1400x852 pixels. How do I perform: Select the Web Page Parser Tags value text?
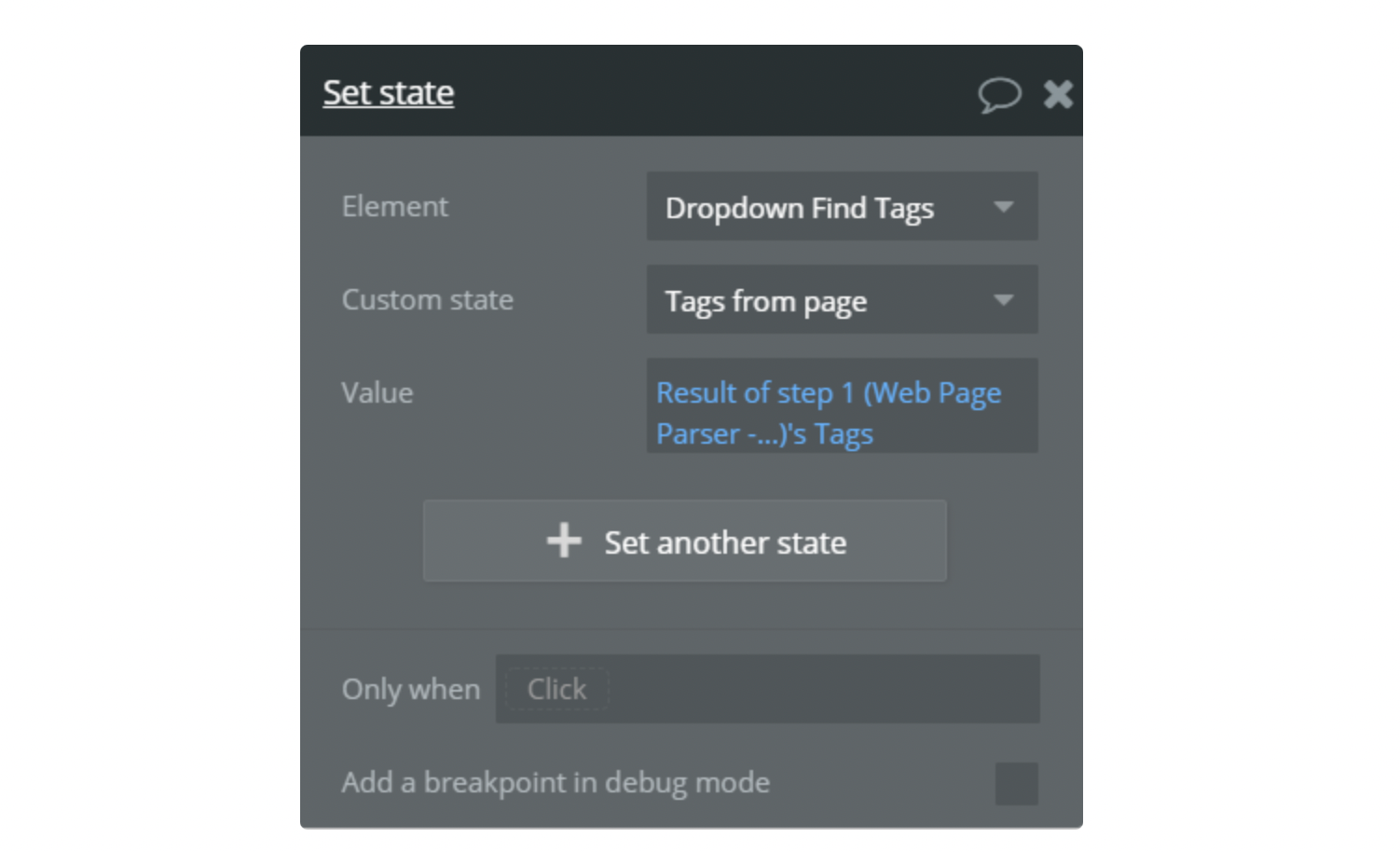pyautogui.click(x=829, y=413)
